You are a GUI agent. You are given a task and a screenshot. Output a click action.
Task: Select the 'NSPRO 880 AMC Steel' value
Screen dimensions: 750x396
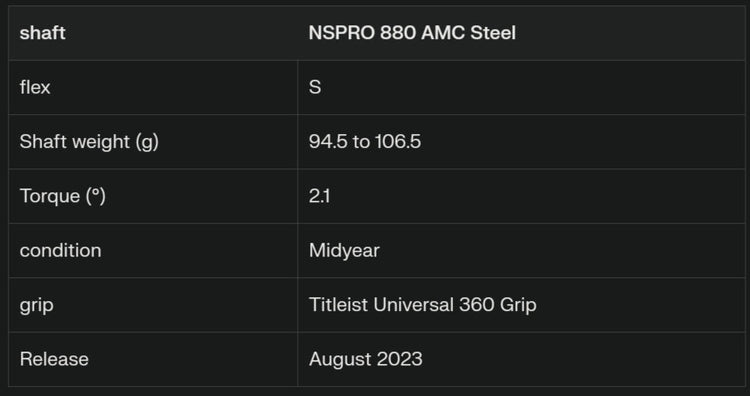(412, 33)
